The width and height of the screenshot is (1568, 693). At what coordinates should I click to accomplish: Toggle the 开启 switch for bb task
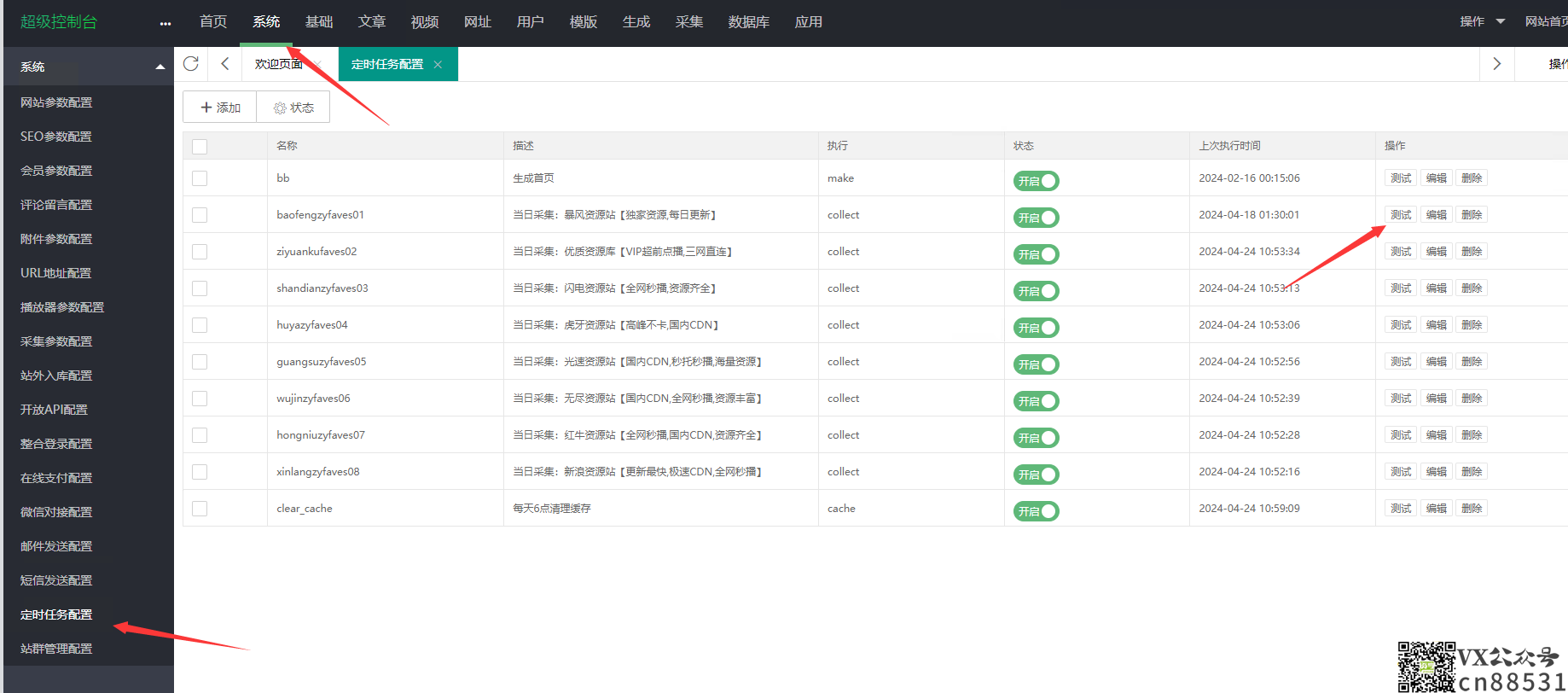[x=1036, y=181]
